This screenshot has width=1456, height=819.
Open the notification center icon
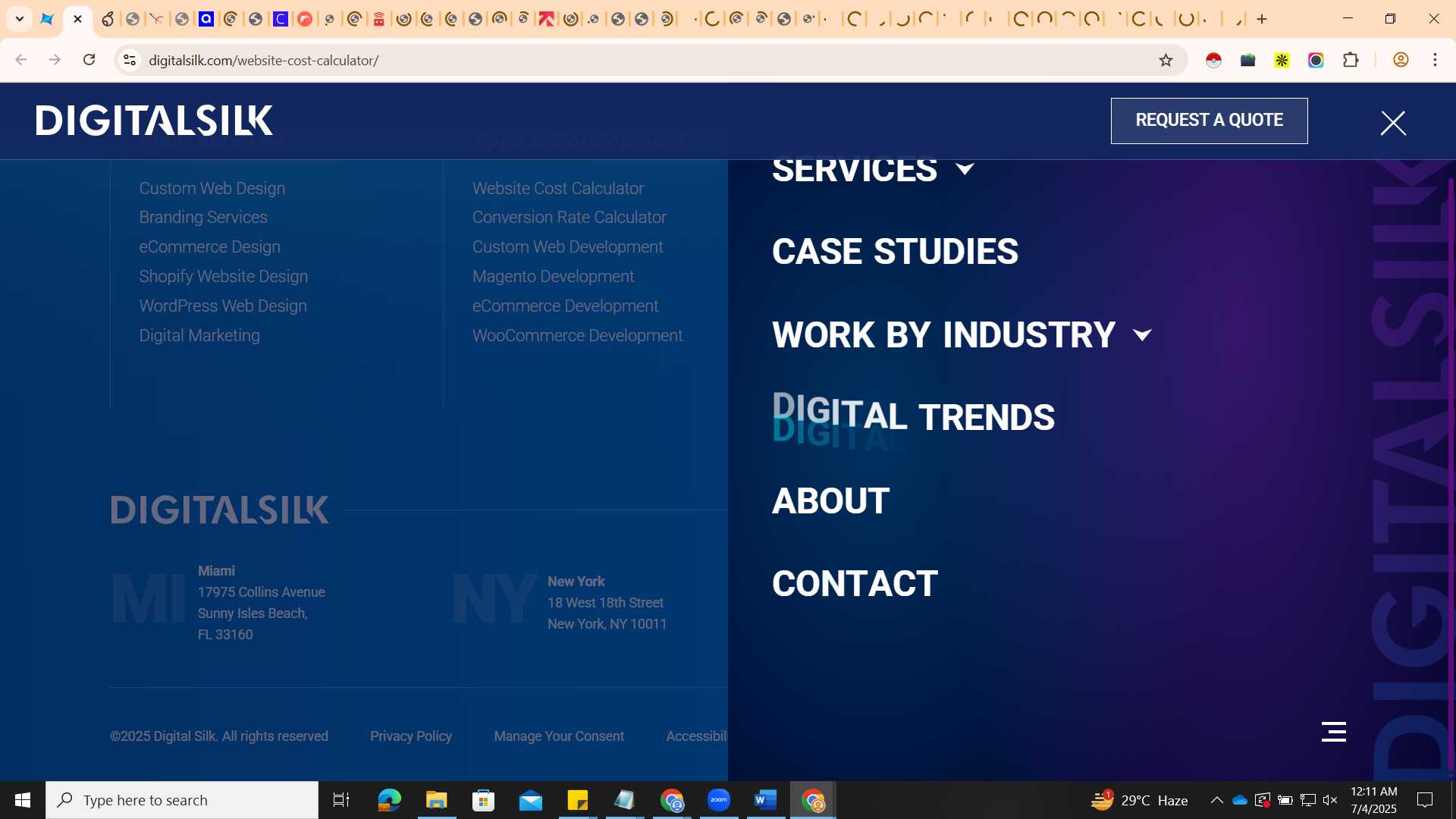(x=1425, y=800)
